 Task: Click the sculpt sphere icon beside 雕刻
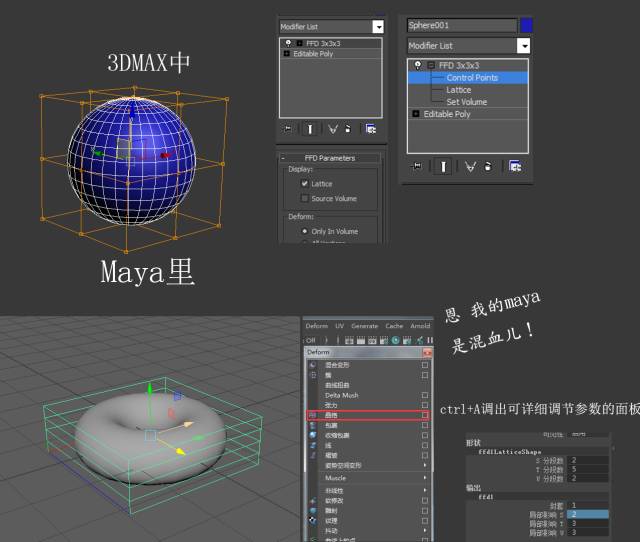coord(313,511)
